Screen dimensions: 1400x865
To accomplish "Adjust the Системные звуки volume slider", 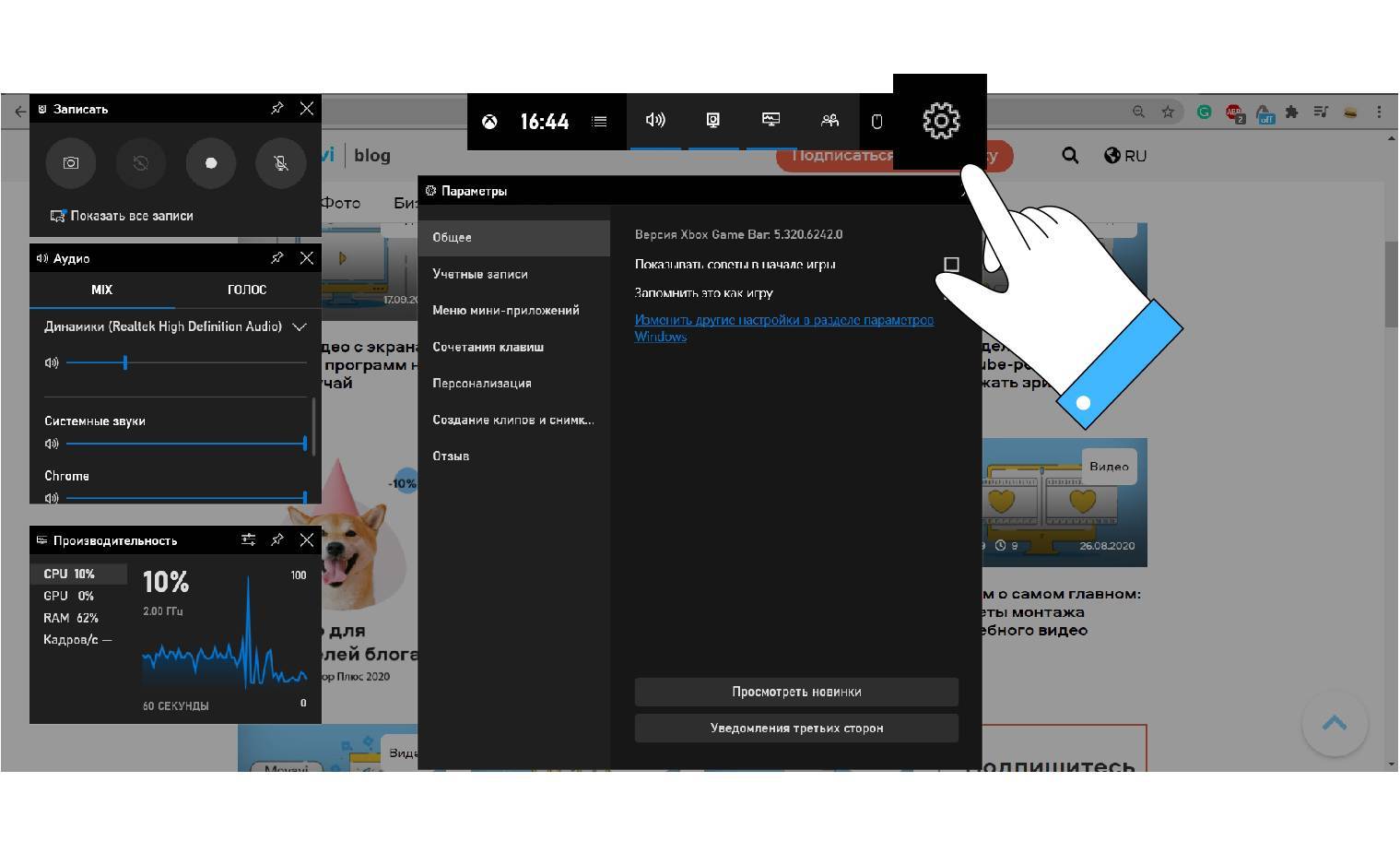I will [x=304, y=444].
